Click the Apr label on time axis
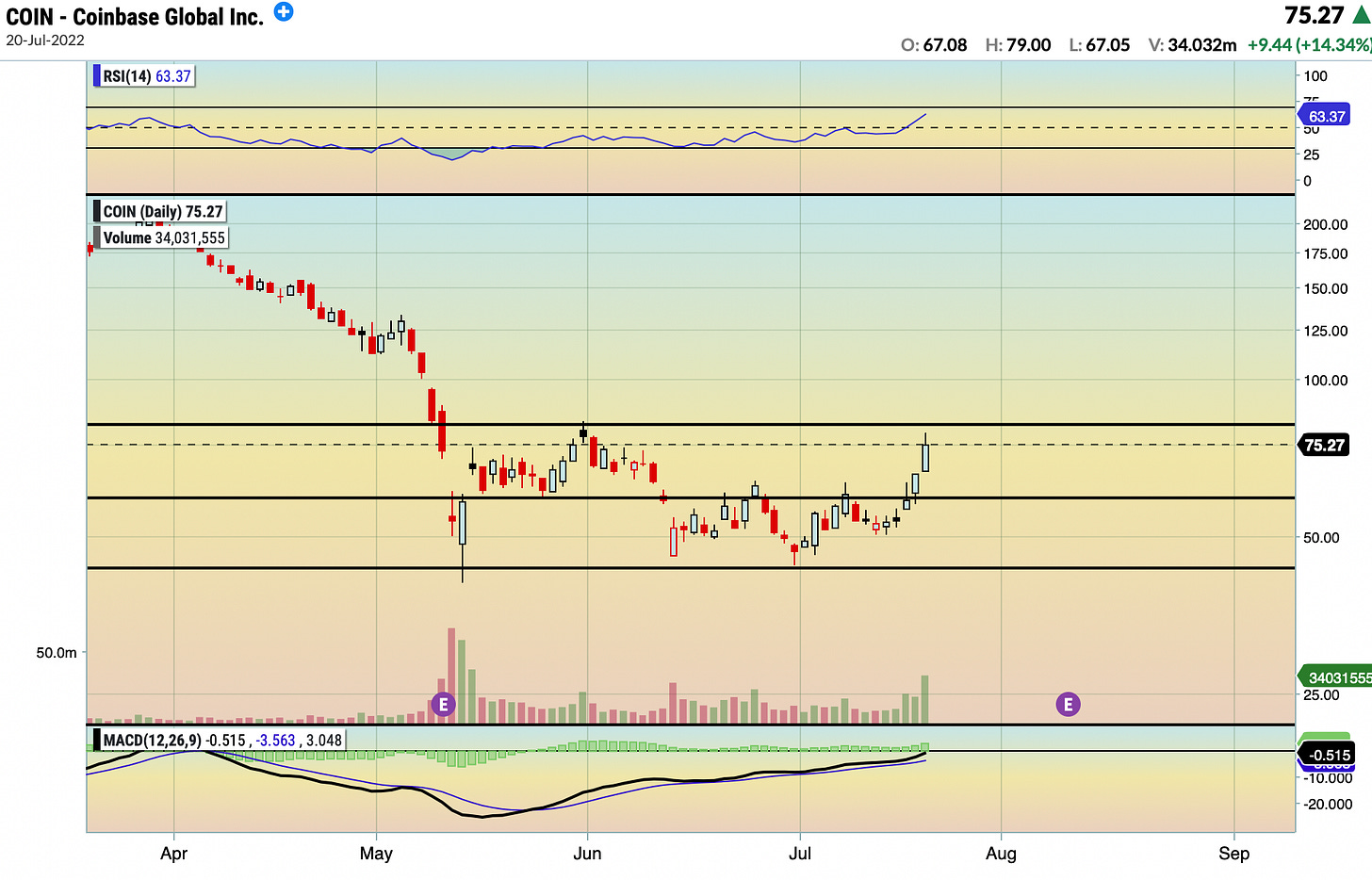Screen dimensions: 1372x880 click(x=174, y=854)
